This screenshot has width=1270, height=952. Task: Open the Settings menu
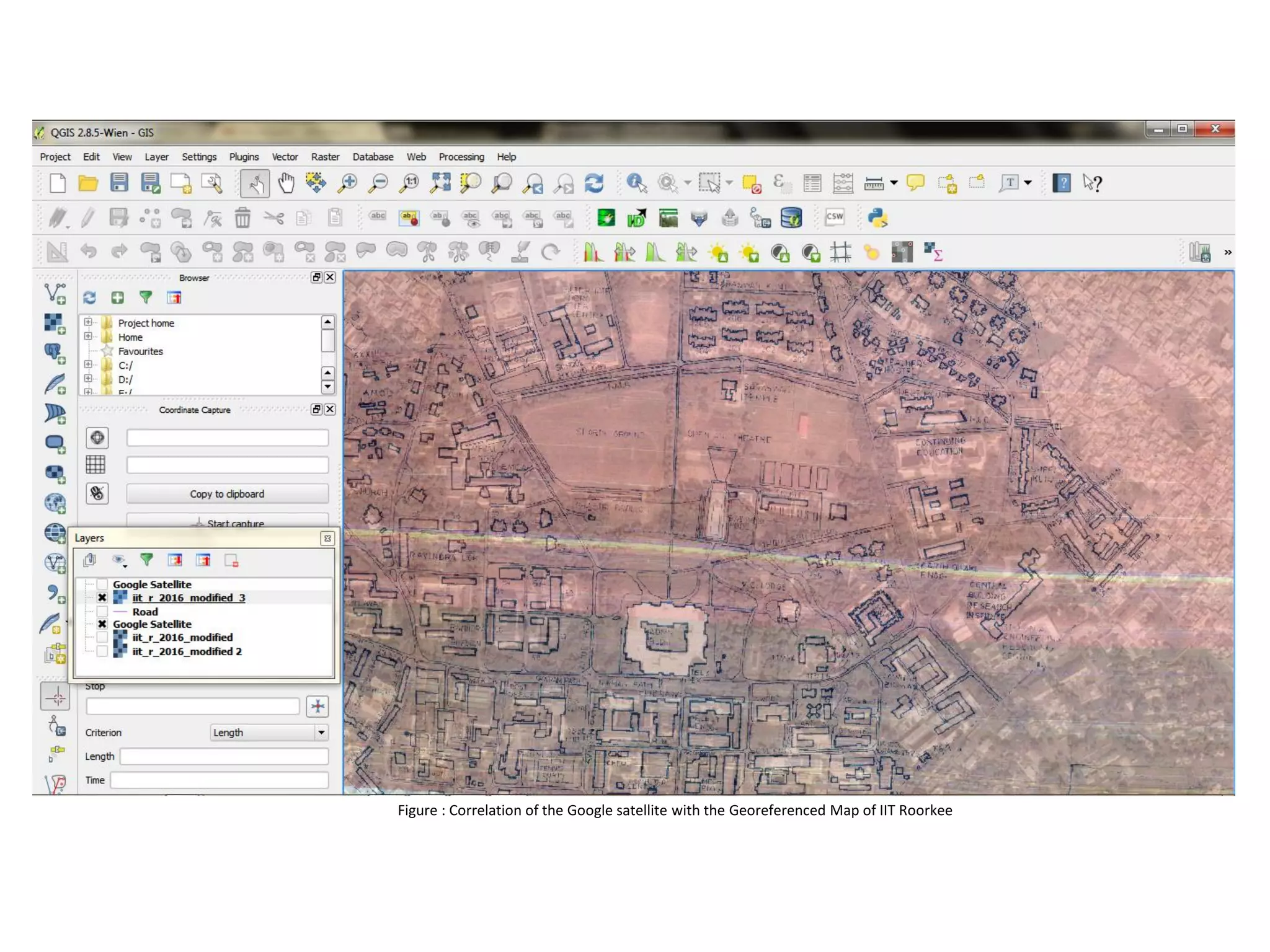(x=199, y=157)
